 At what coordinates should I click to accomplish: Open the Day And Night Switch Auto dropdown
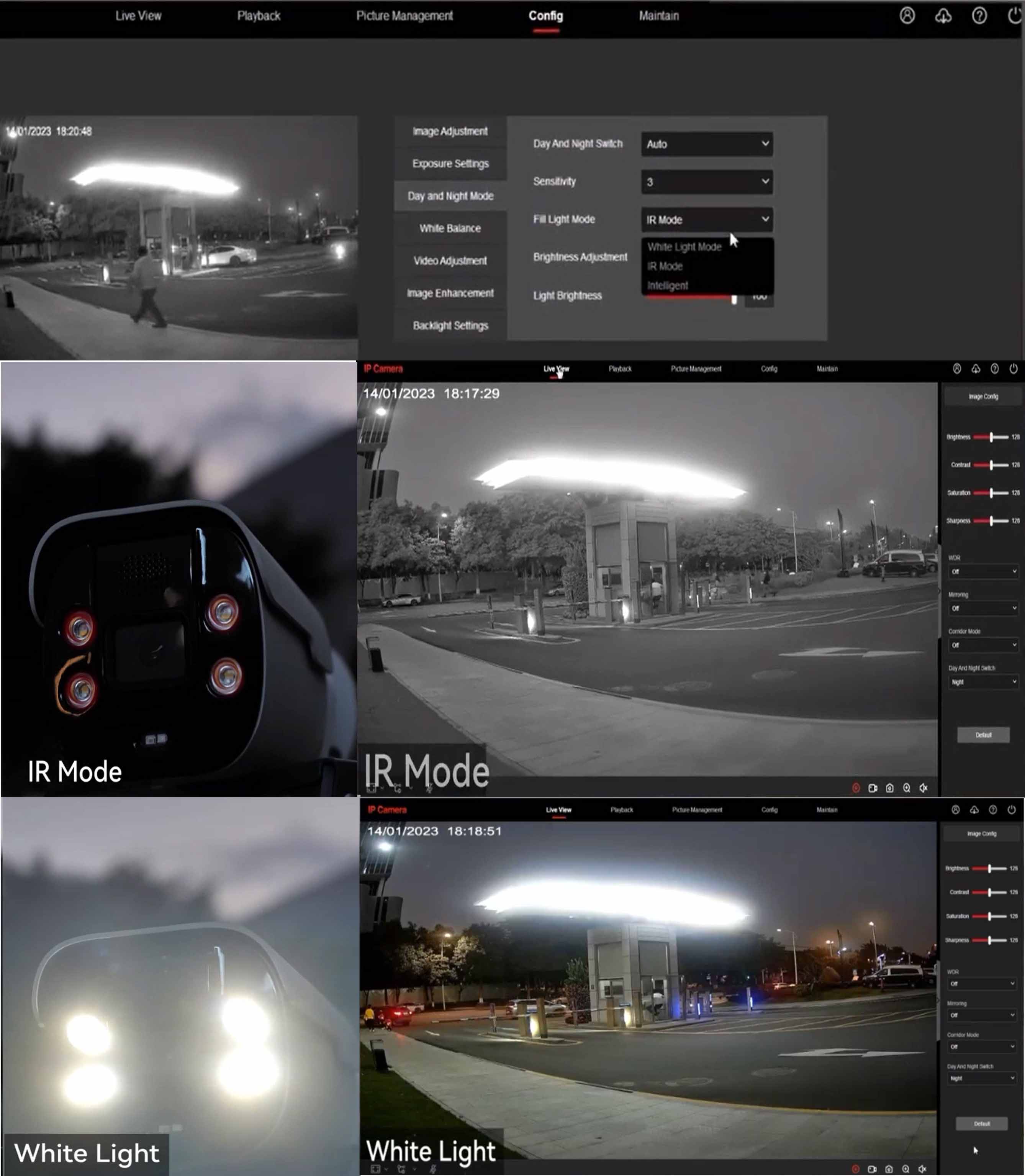[707, 144]
